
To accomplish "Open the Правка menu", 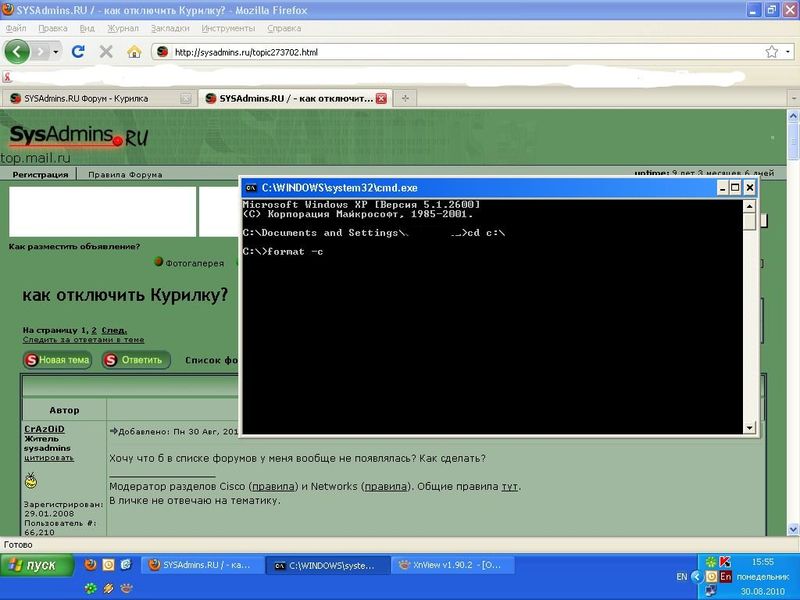I will pos(53,28).
